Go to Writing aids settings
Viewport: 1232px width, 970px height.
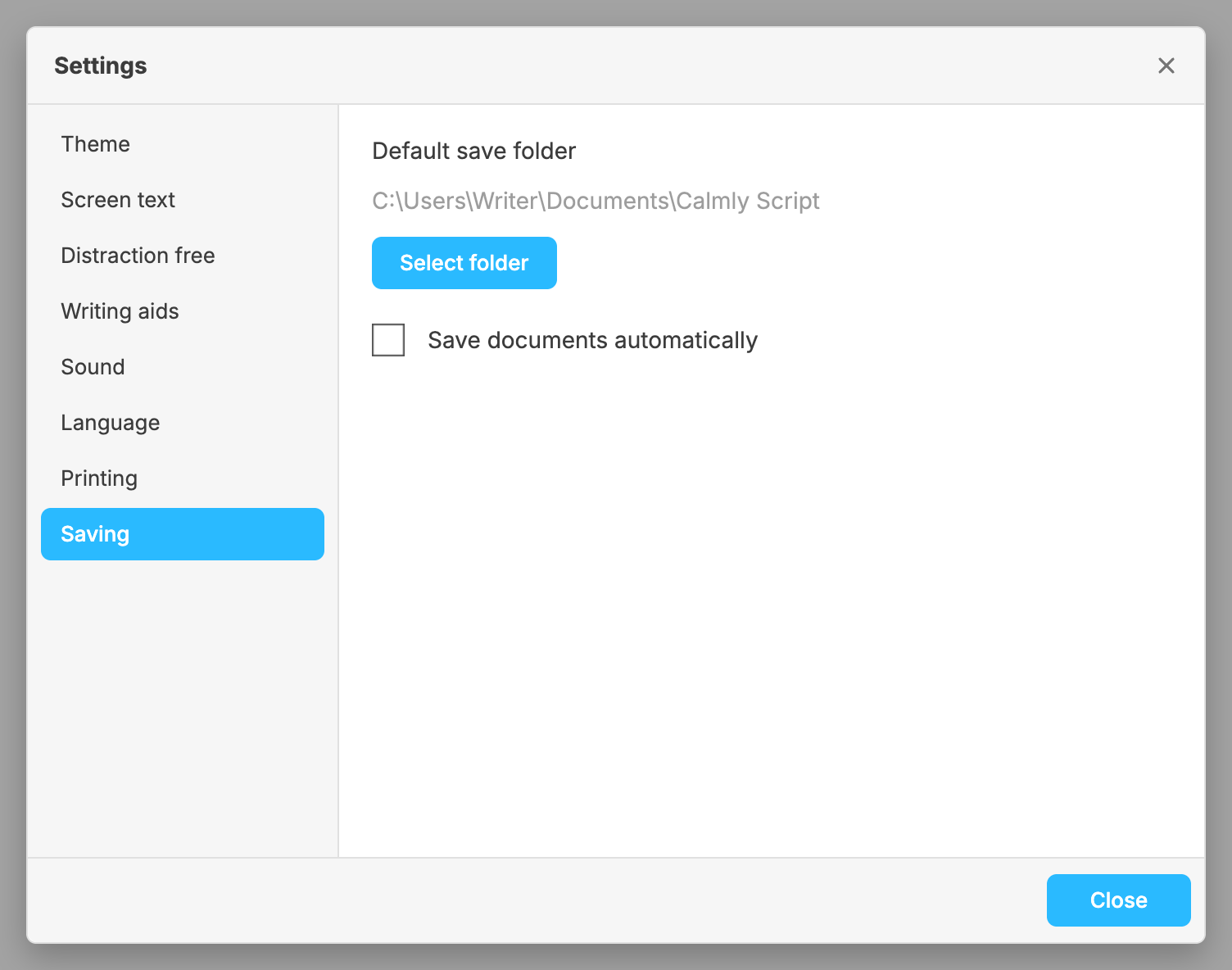point(183,311)
